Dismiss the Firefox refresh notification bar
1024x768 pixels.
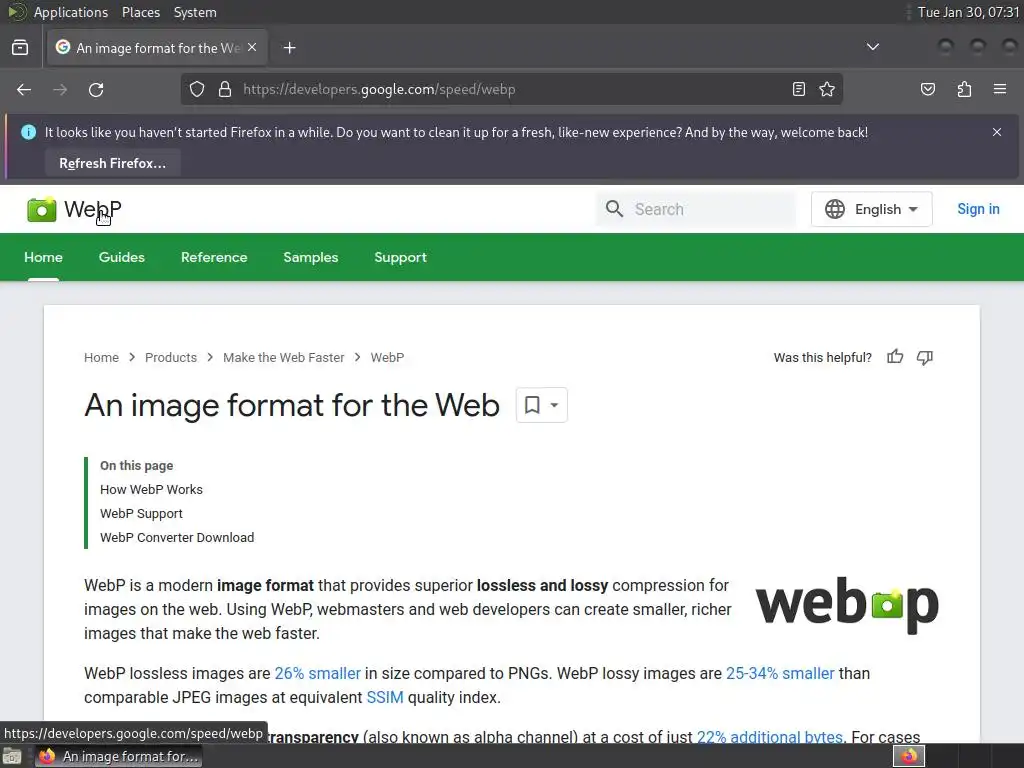point(997,132)
